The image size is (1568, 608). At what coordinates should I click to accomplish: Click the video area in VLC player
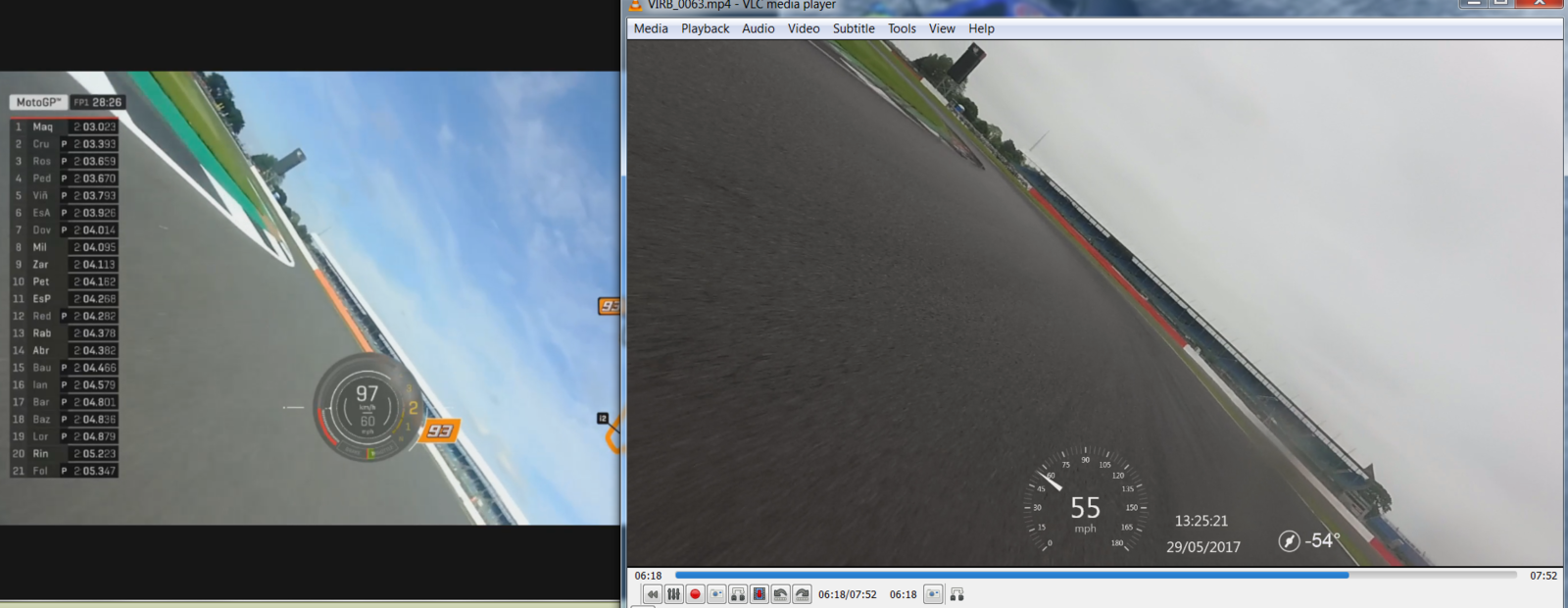coord(1095,303)
